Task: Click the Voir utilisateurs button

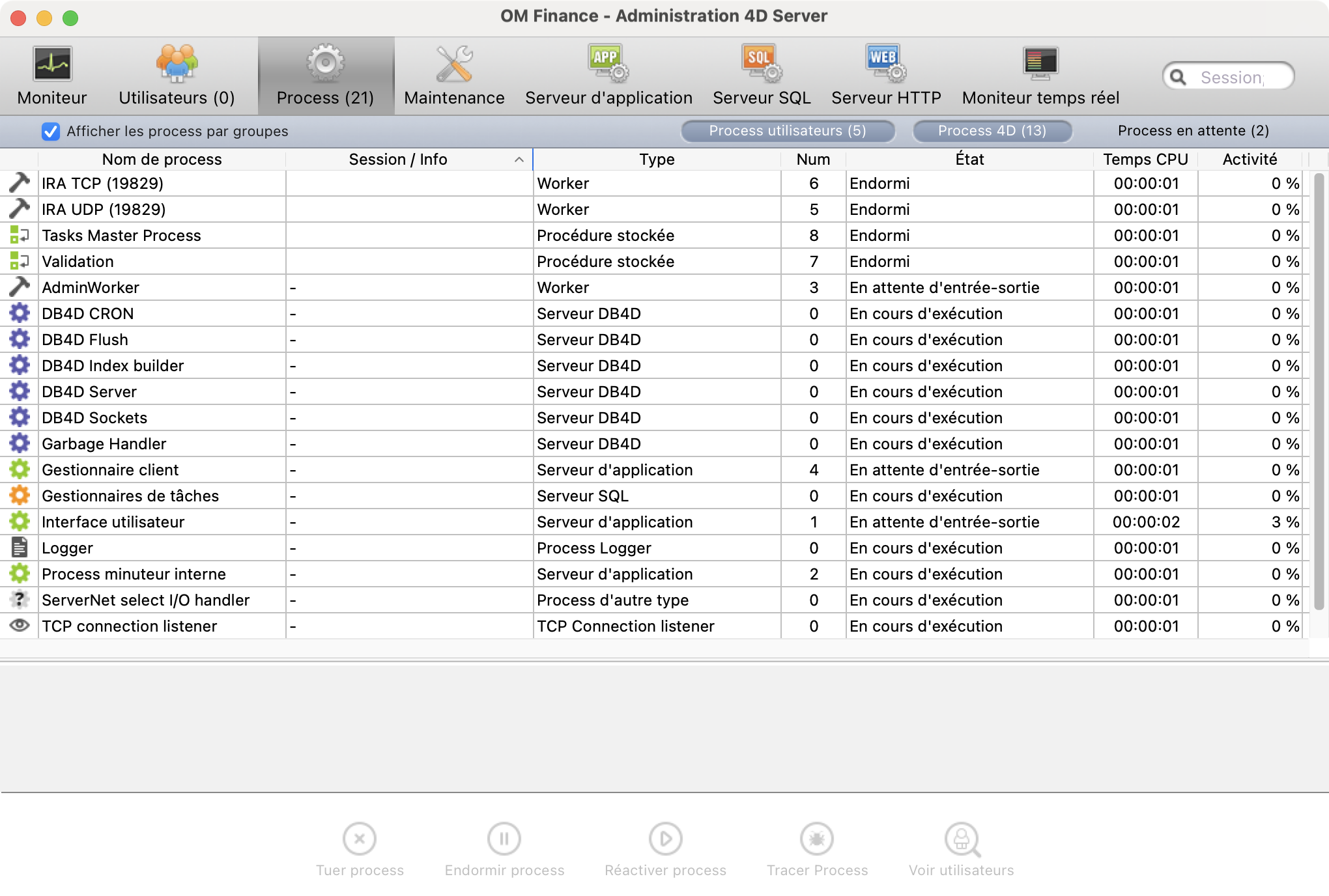Action: (962, 850)
